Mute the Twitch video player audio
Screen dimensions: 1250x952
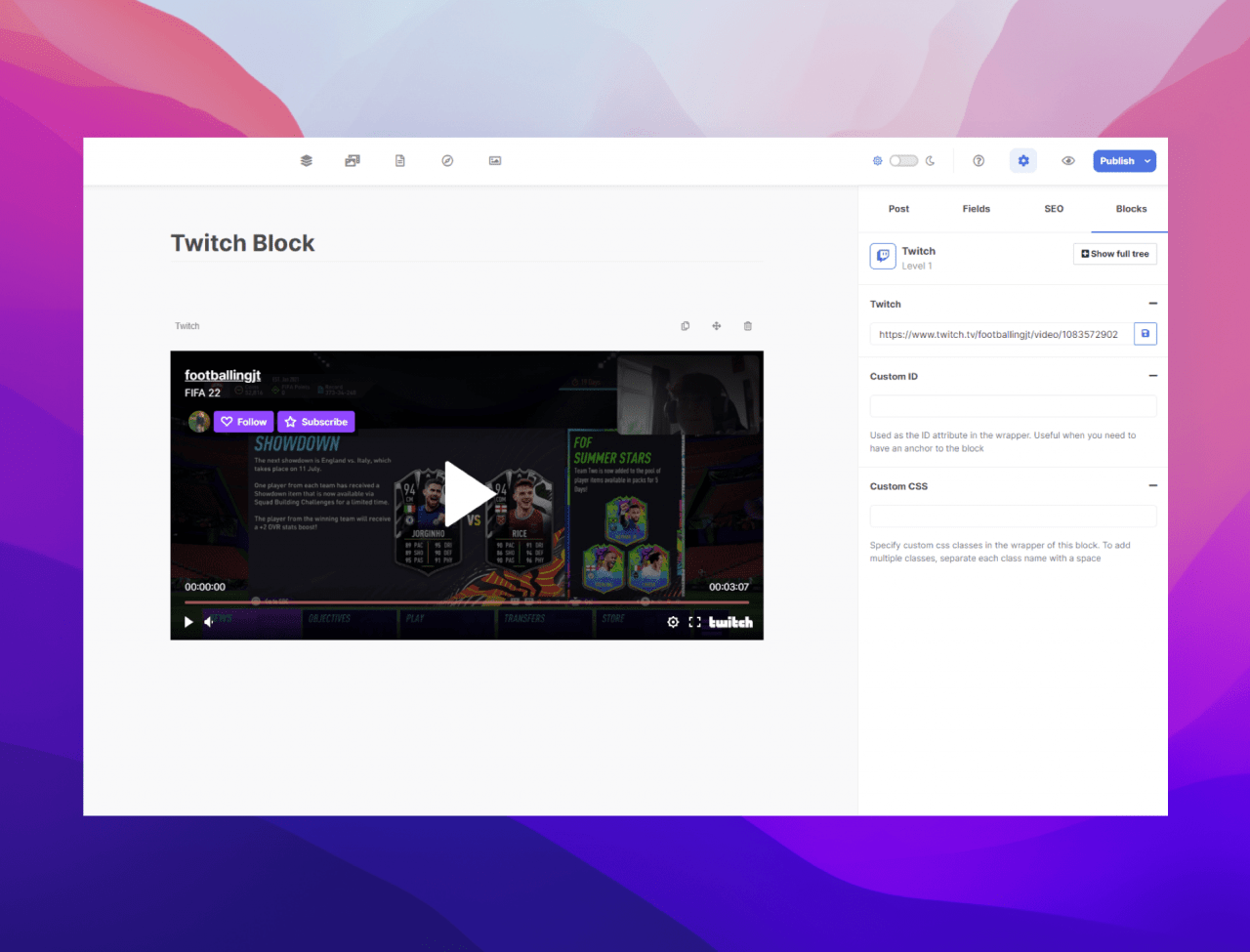pos(209,622)
